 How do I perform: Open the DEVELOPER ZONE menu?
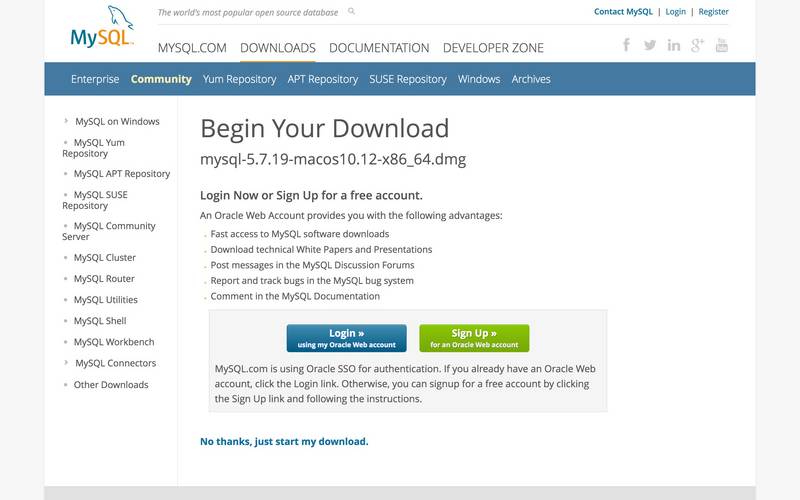point(493,48)
